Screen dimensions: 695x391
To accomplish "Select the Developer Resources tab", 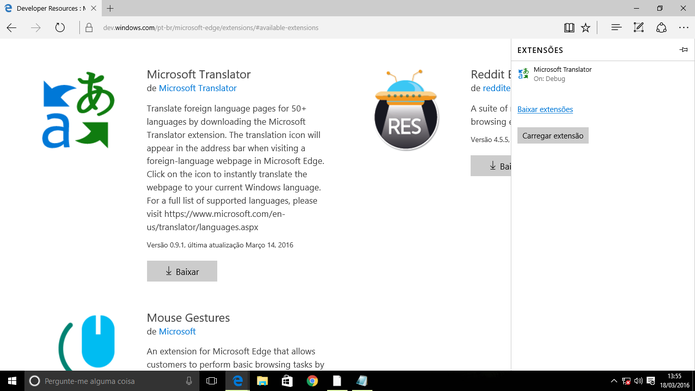I will click(50, 8).
